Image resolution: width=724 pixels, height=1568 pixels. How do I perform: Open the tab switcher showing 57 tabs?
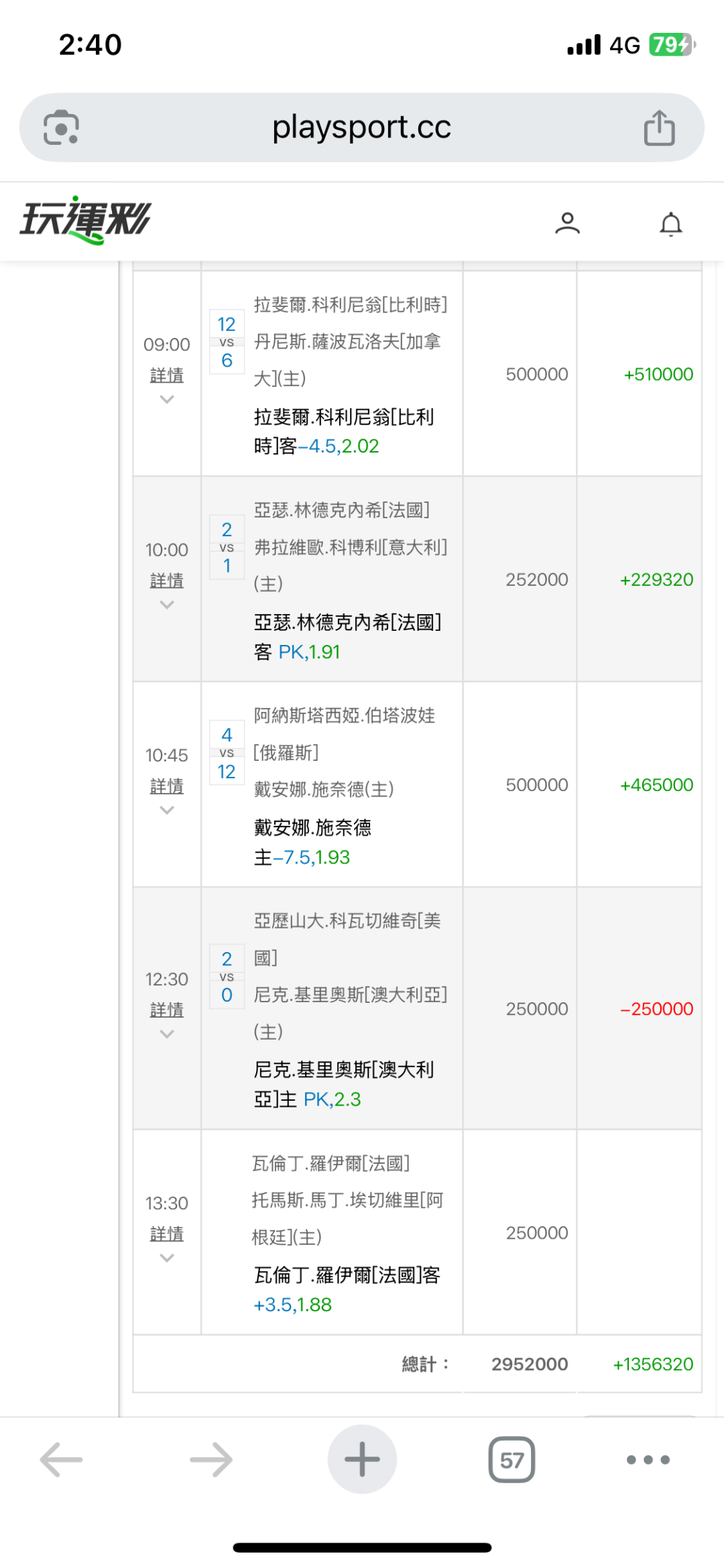tap(511, 1459)
